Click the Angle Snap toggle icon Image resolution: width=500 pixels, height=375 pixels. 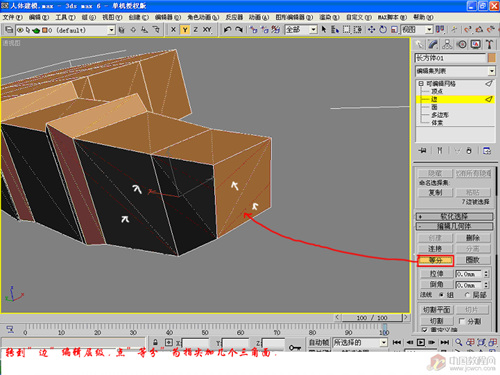[x=479, y=30]
